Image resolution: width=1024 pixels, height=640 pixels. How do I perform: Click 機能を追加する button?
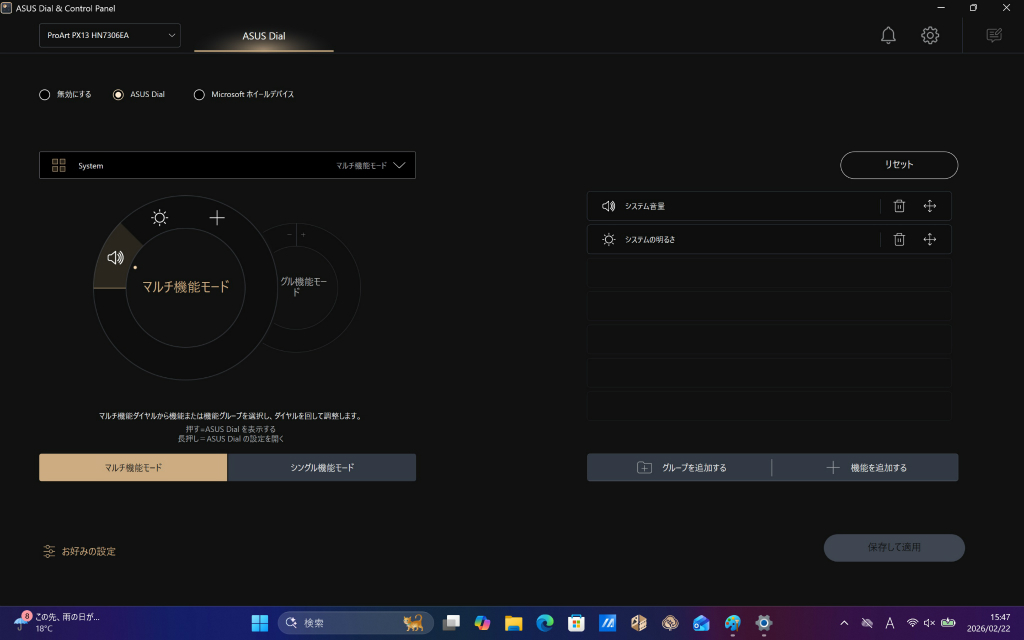865,468
